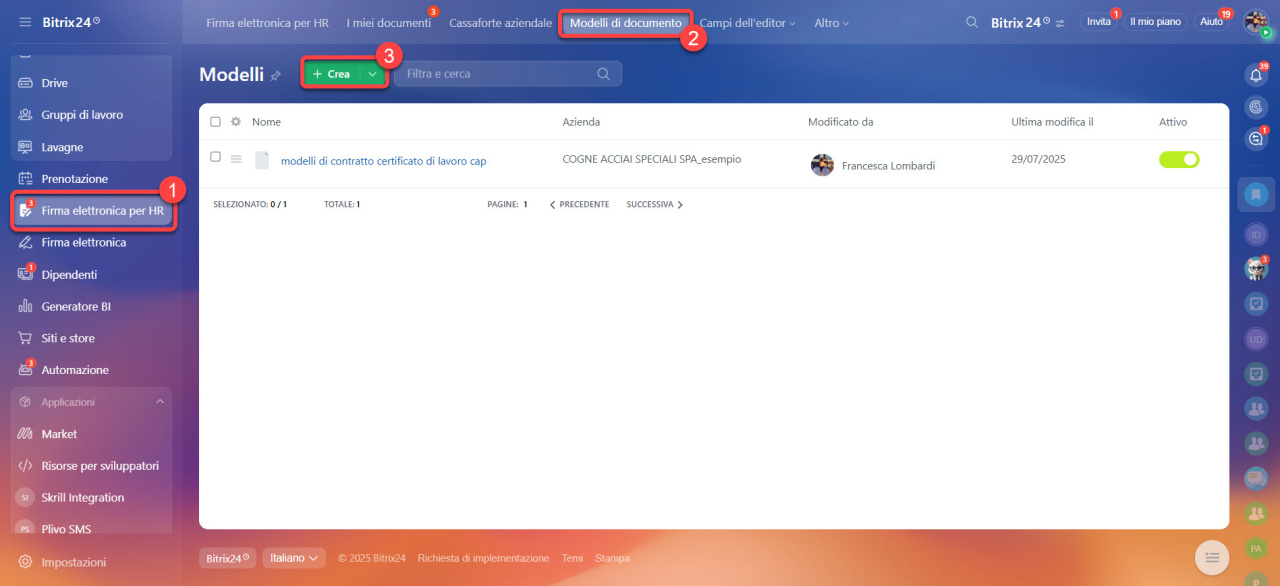
Task: Open Cassaforte aziendale tab
Action: [x=500, y=22]
